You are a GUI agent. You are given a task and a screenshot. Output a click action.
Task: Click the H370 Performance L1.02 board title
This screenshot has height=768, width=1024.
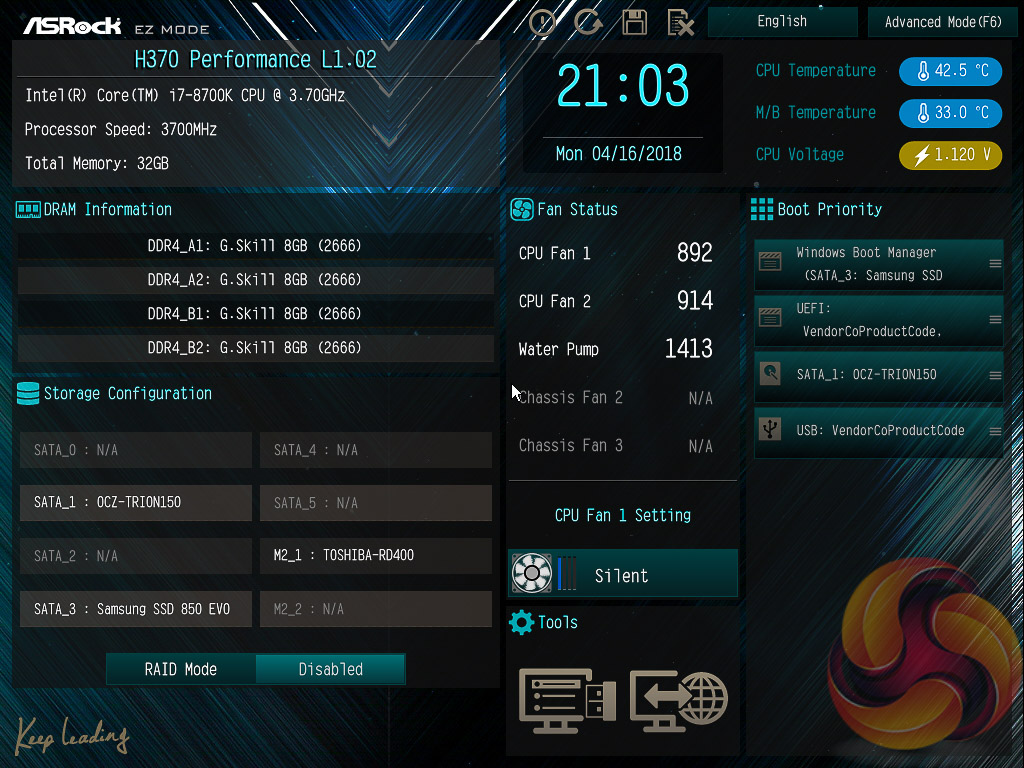click(x=255, y=59)
